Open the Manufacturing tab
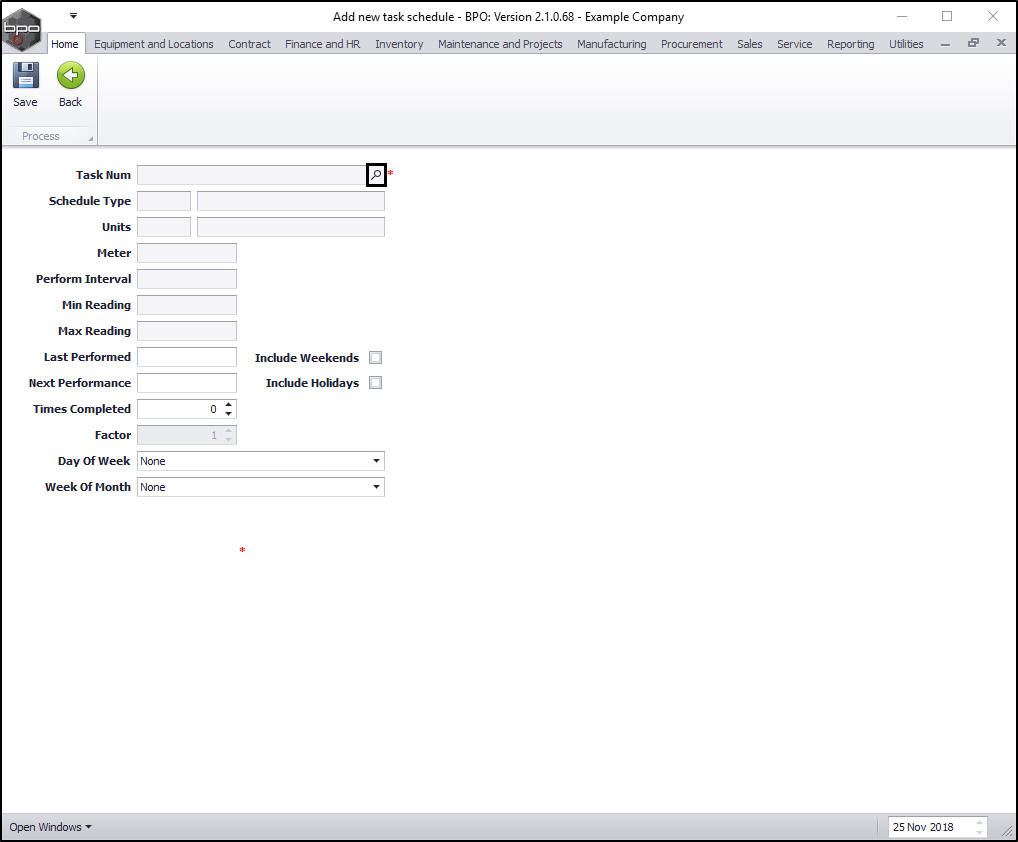Image resolution: width=1018 pixels, height=842 pixels. pos(612,44)
